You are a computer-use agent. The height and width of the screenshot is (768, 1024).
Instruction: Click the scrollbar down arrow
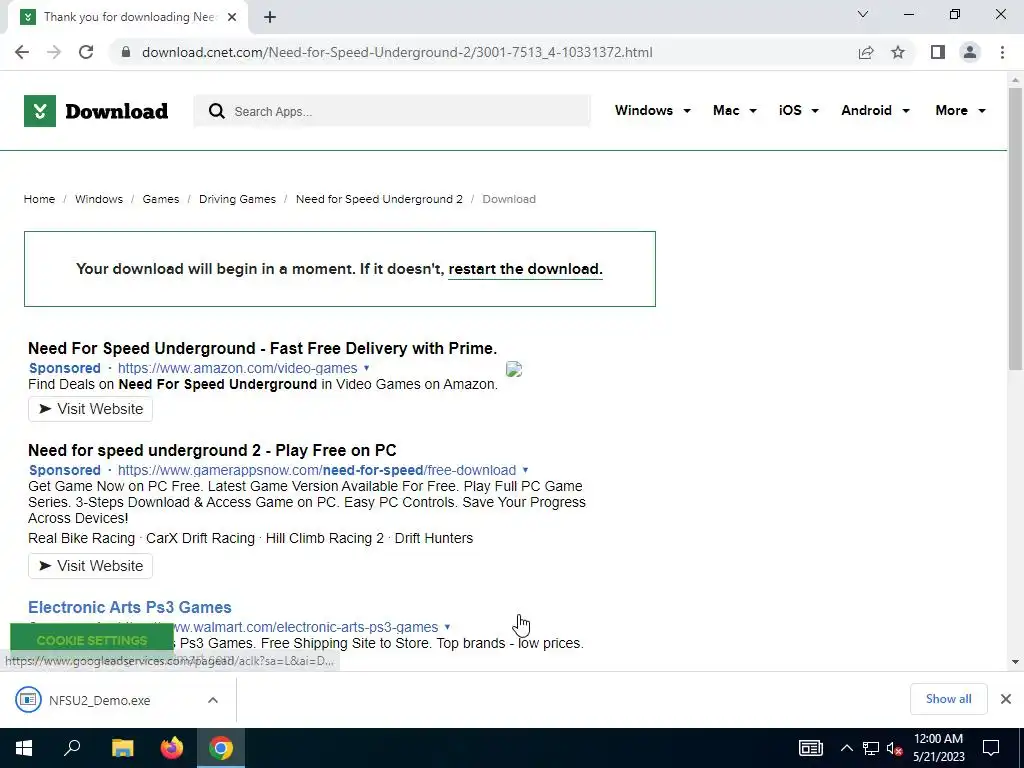coord(1015,662)
